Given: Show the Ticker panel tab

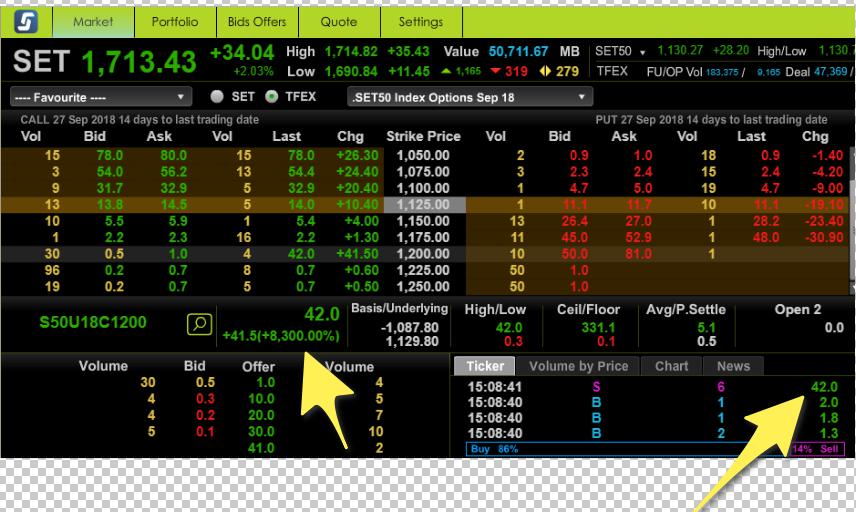Looking at the screenshot, I should pyautogui.click(x=485, y=366).
